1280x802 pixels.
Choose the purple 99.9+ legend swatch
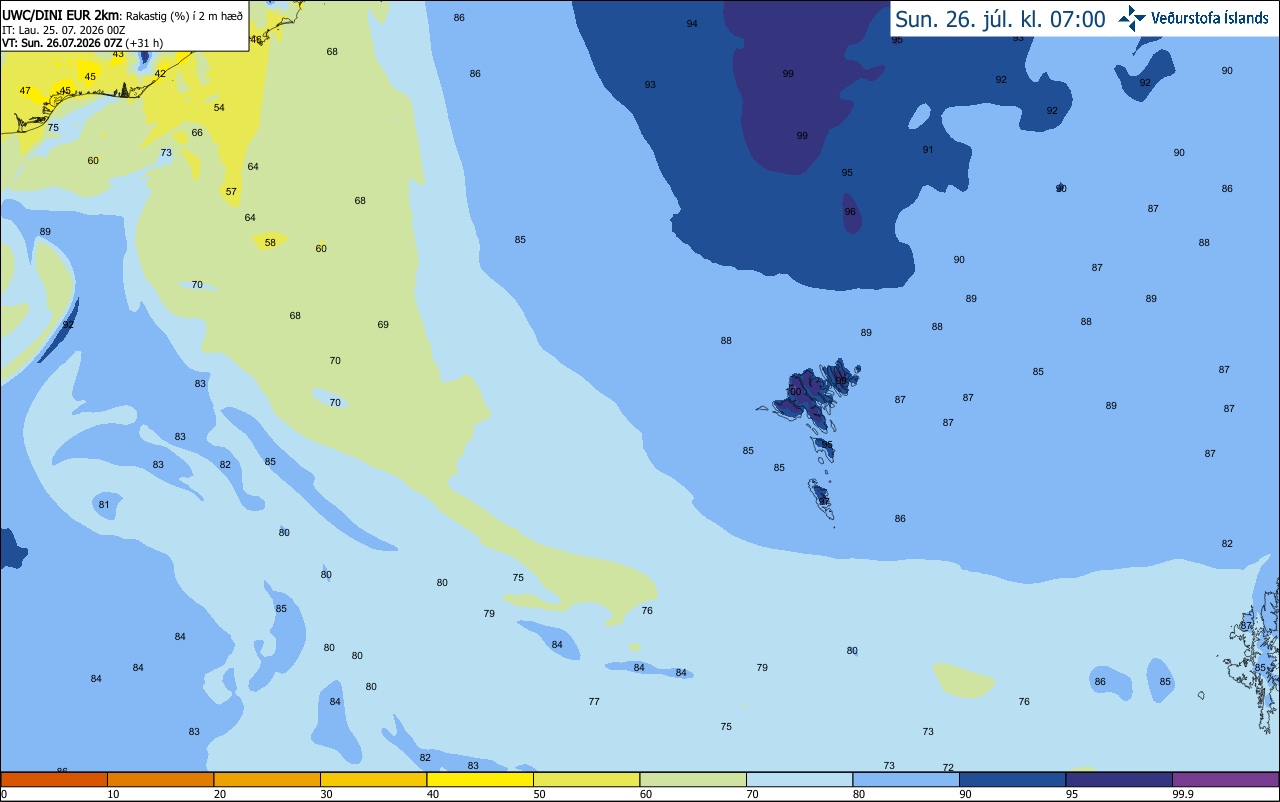coord(1225,779)
